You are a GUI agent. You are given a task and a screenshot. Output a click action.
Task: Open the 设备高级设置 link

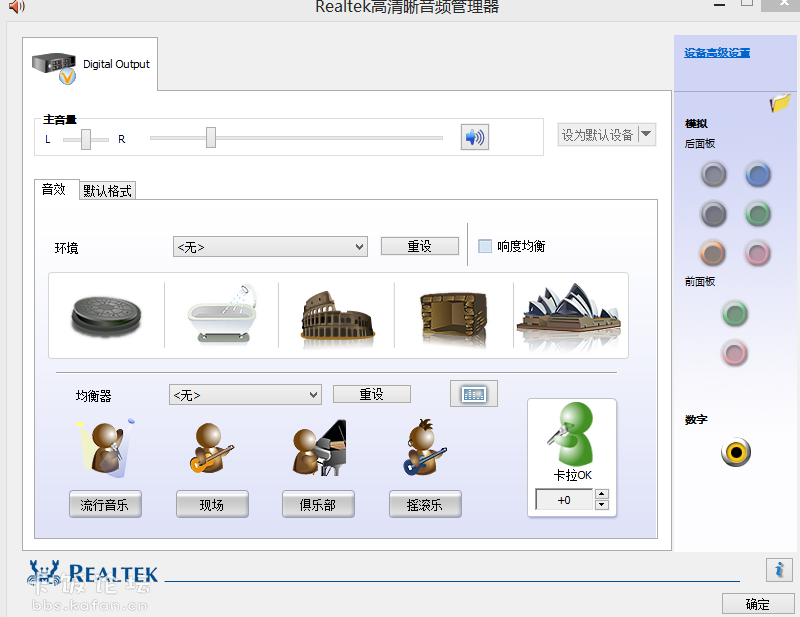tap(717, 53)
